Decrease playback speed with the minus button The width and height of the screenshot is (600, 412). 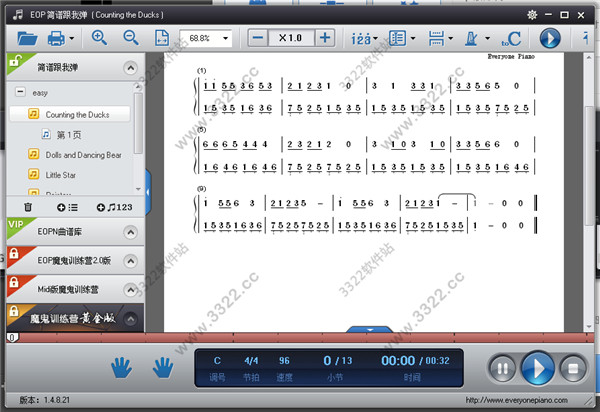pos(258,38)
